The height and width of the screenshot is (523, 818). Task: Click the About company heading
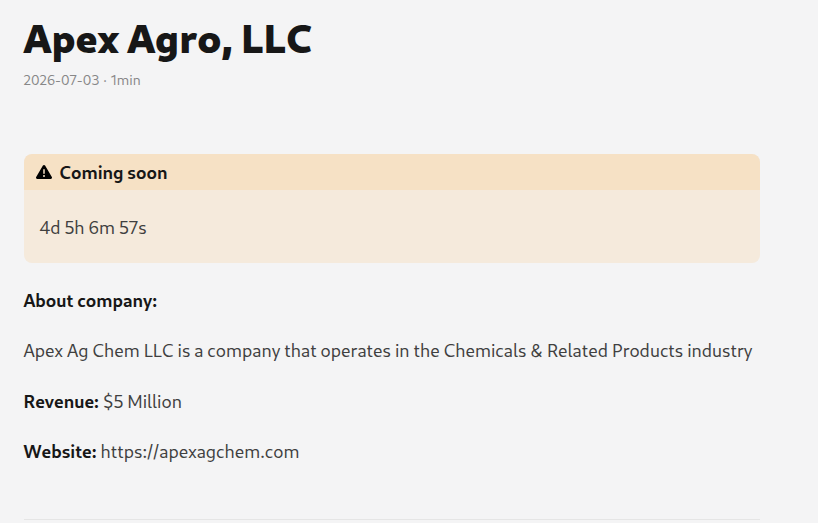90,301
